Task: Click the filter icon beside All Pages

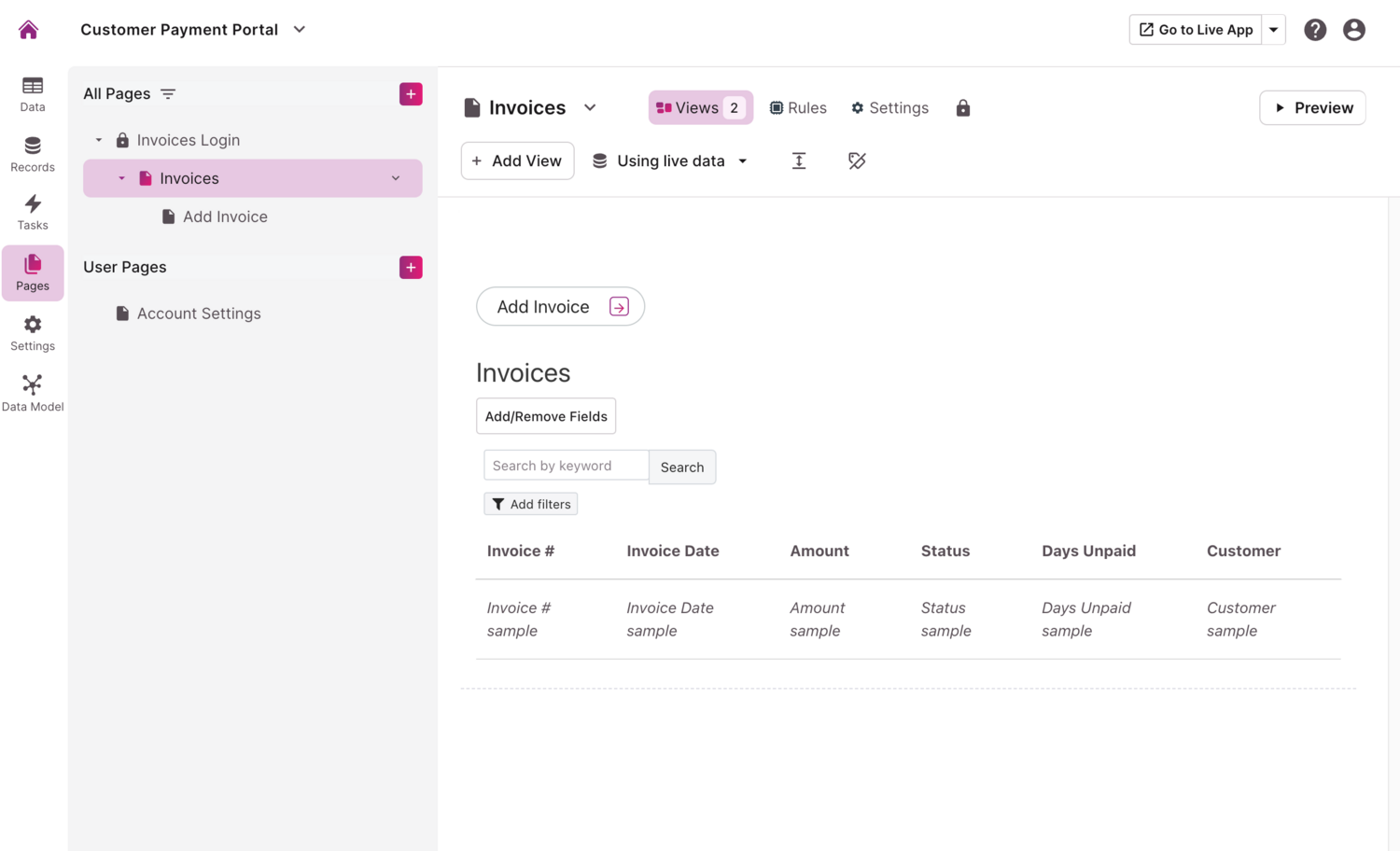Action: tap(168, 94)
